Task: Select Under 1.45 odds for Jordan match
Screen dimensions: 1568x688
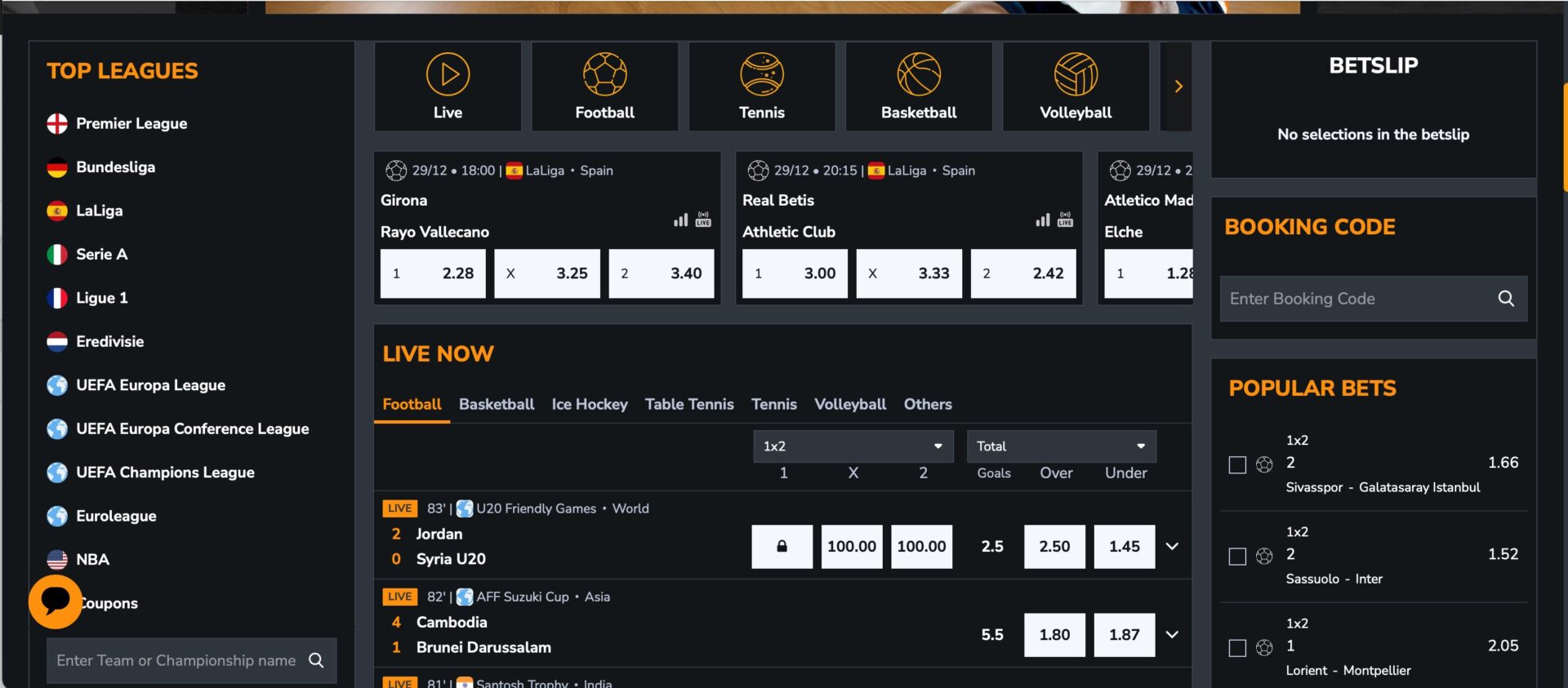Action: pyautogui.click(x=1125, y=546)
